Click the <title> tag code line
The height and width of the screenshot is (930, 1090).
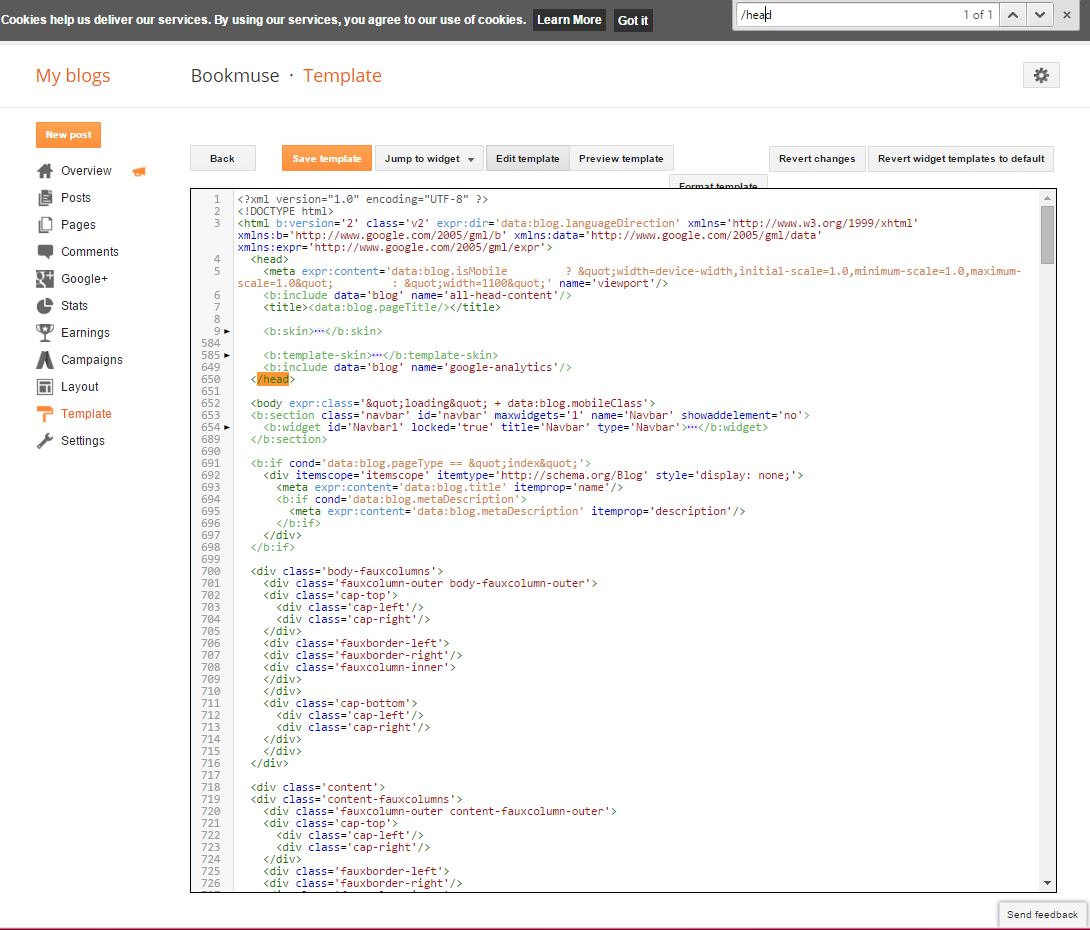click(382, 307)
